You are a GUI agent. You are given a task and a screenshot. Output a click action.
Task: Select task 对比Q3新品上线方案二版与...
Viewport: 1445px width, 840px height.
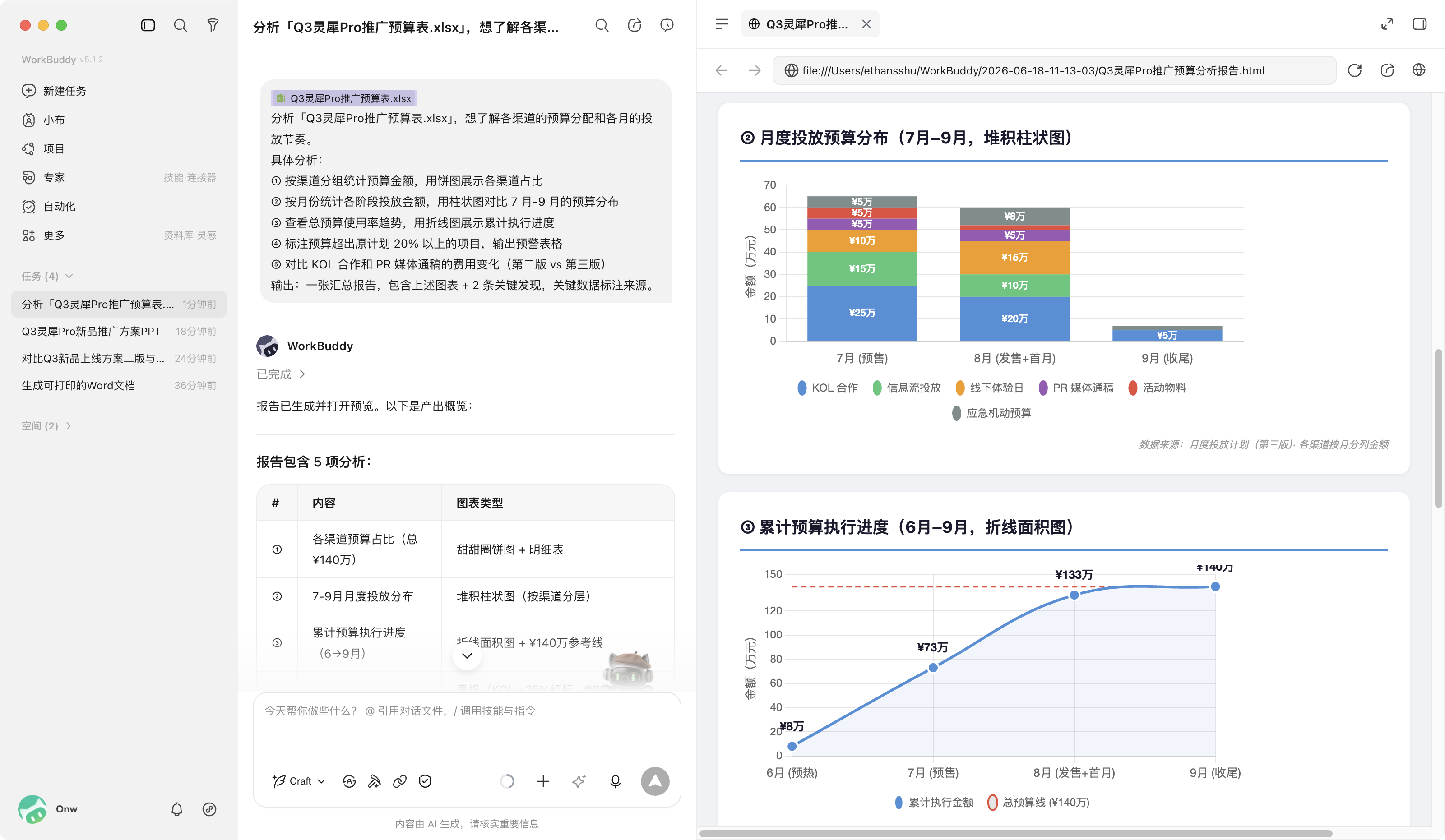(x=119, y=358)
